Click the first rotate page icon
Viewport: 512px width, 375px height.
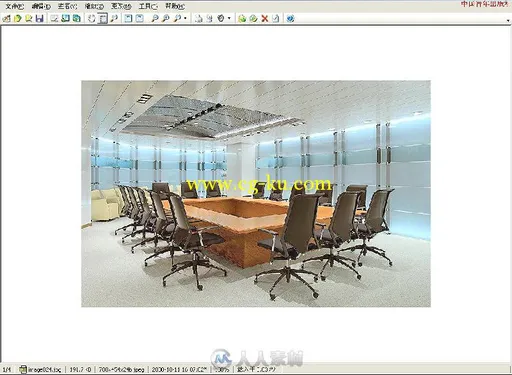click(199, 19)
